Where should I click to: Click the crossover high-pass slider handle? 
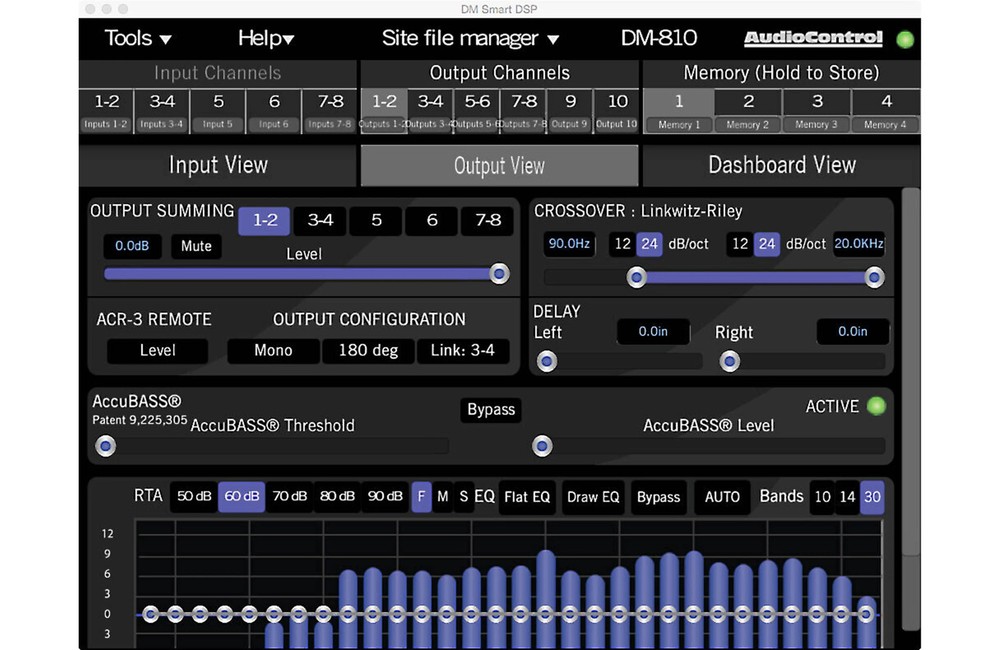coord(636,277)
